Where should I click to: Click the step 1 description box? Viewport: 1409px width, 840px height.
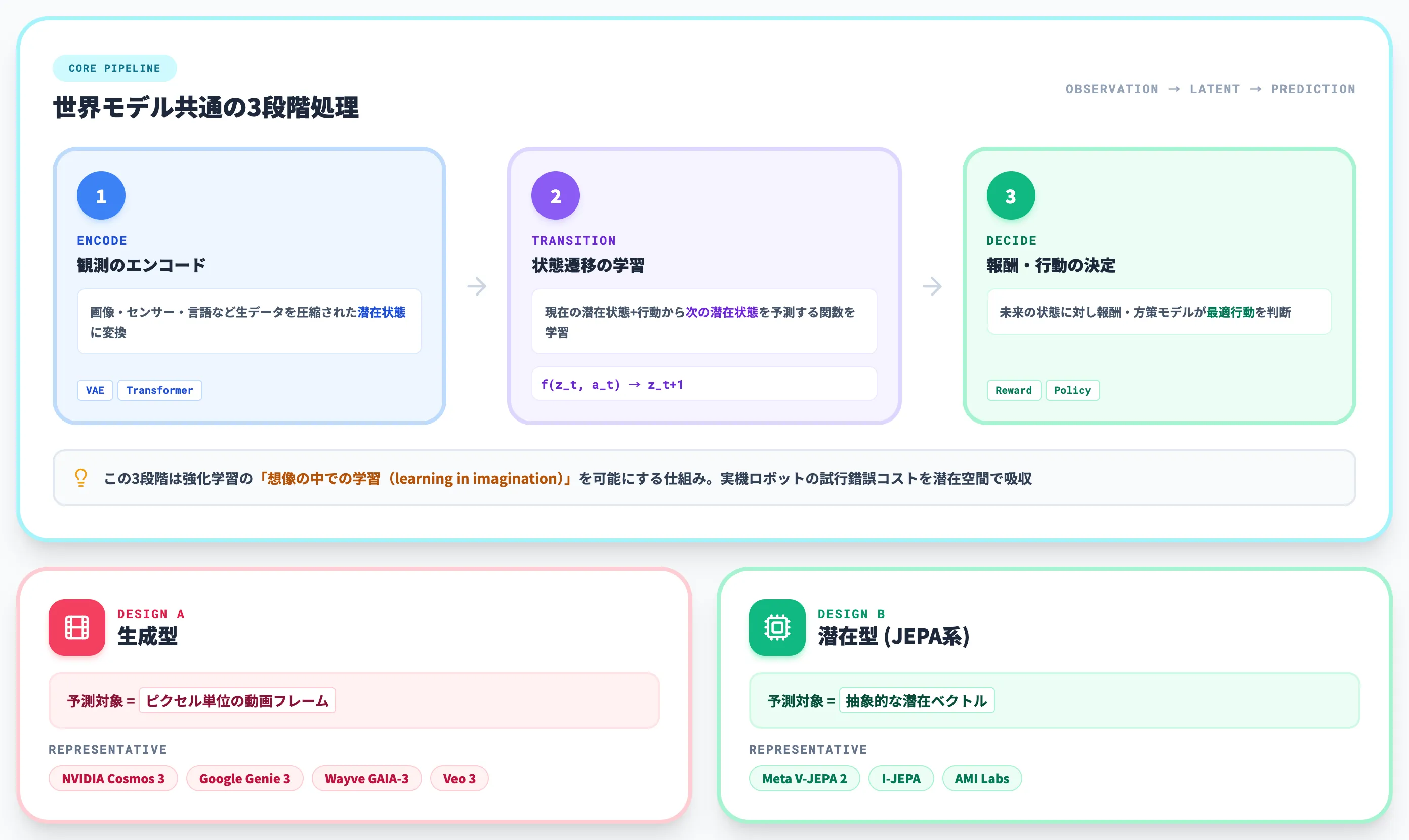(249, 321)
